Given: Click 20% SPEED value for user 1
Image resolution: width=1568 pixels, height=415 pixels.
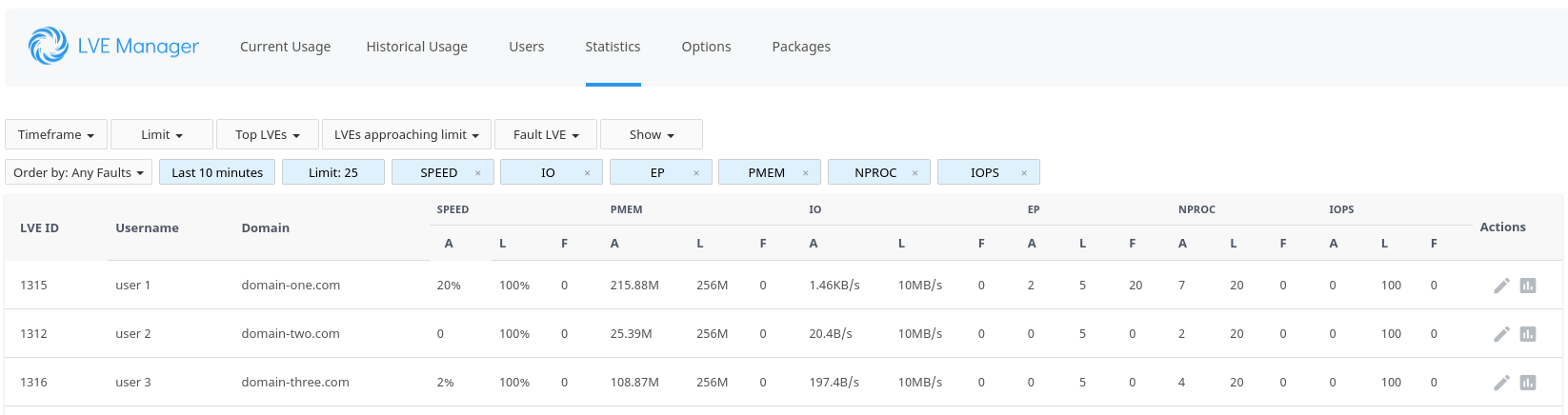Looking at the screenshot, I should click(x=449, y=286).
